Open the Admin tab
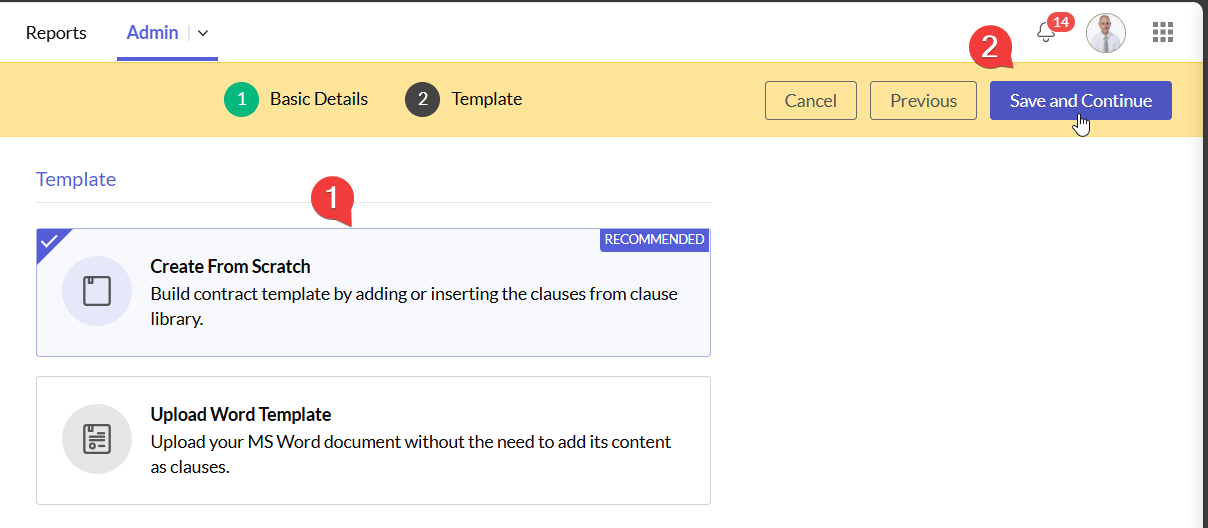Viewport: 1208px width, 528px height. 152,33
